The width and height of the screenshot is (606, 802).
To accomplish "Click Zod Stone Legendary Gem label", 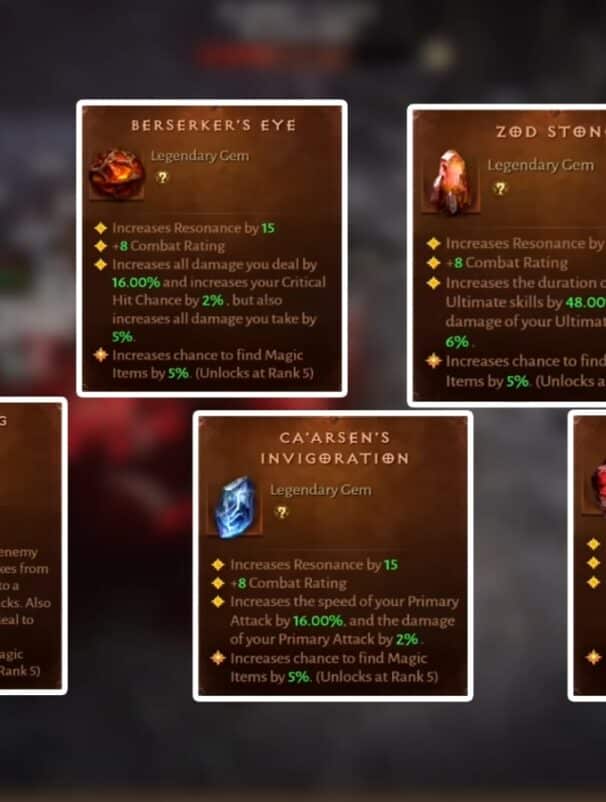I will 541,165.
